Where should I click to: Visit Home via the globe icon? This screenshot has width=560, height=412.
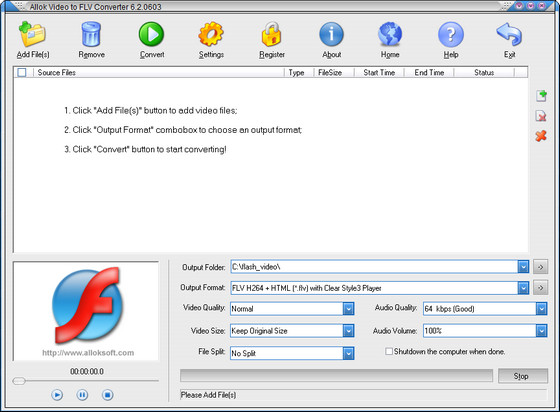point(390,34)
